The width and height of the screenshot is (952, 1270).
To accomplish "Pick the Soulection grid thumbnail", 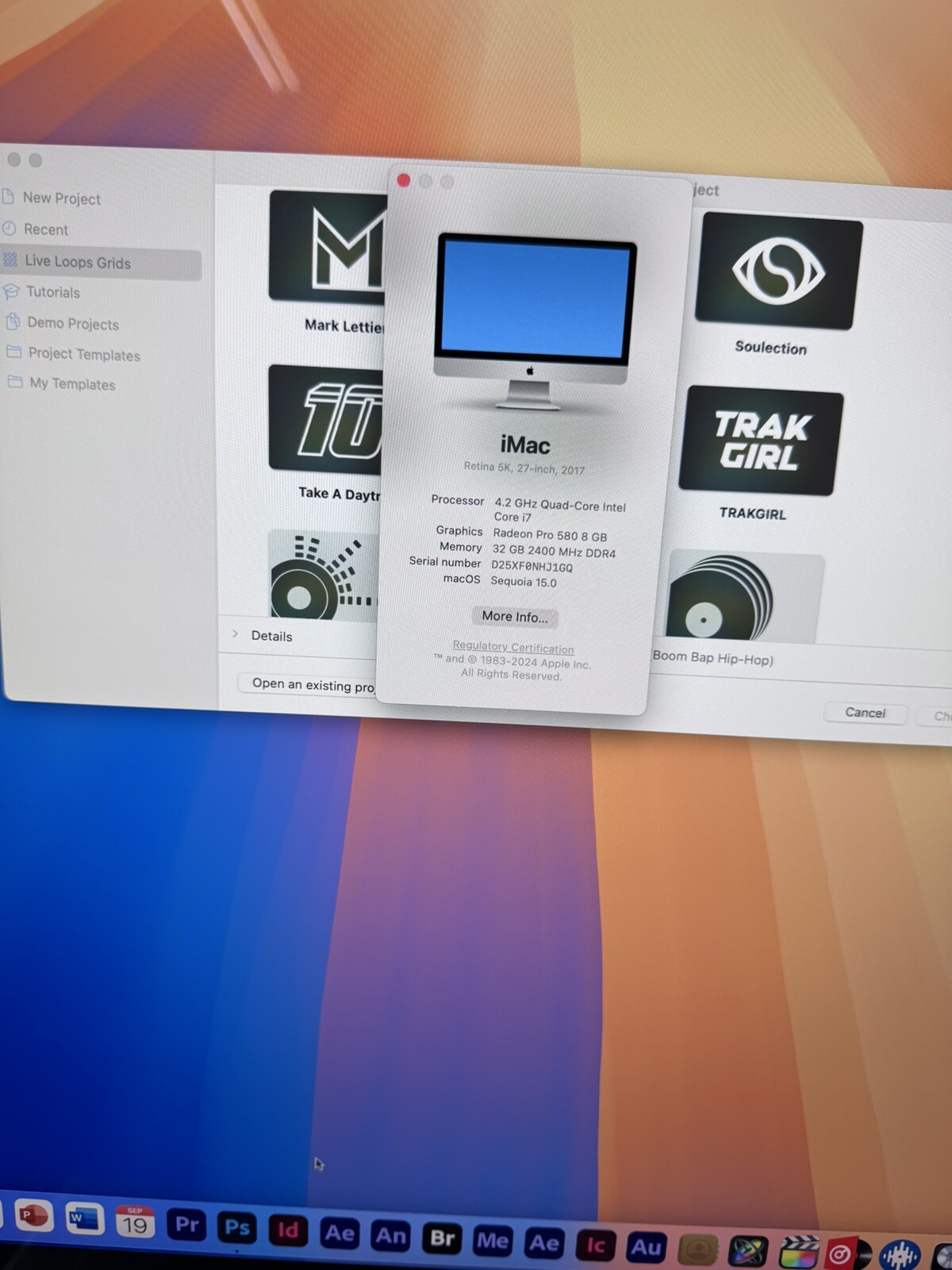I will 779,271.
